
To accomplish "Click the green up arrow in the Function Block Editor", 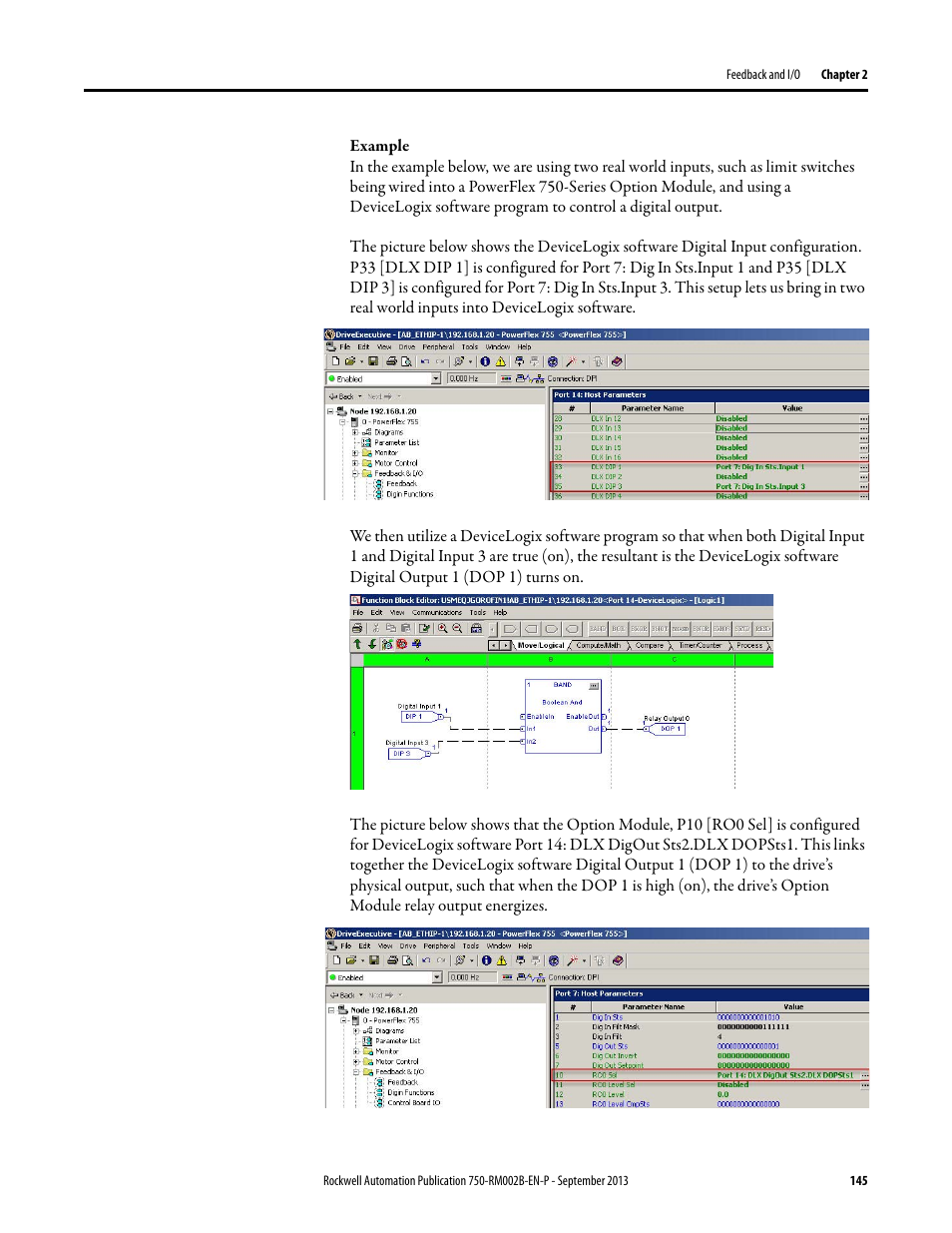I will point(357,644).
